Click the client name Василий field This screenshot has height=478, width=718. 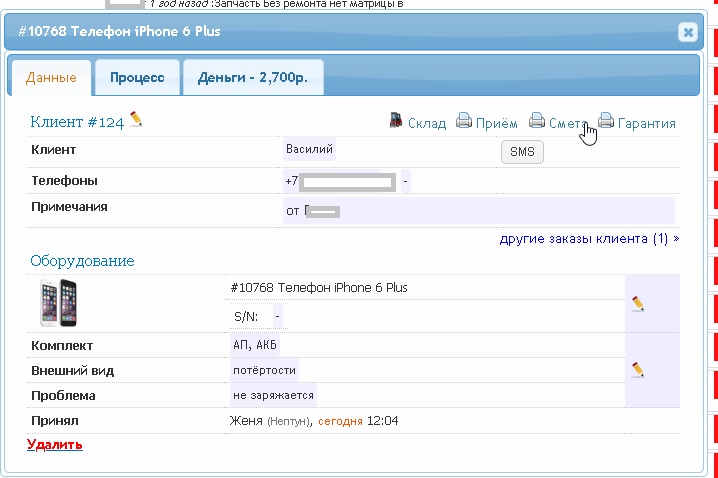(x=310, y=150)
